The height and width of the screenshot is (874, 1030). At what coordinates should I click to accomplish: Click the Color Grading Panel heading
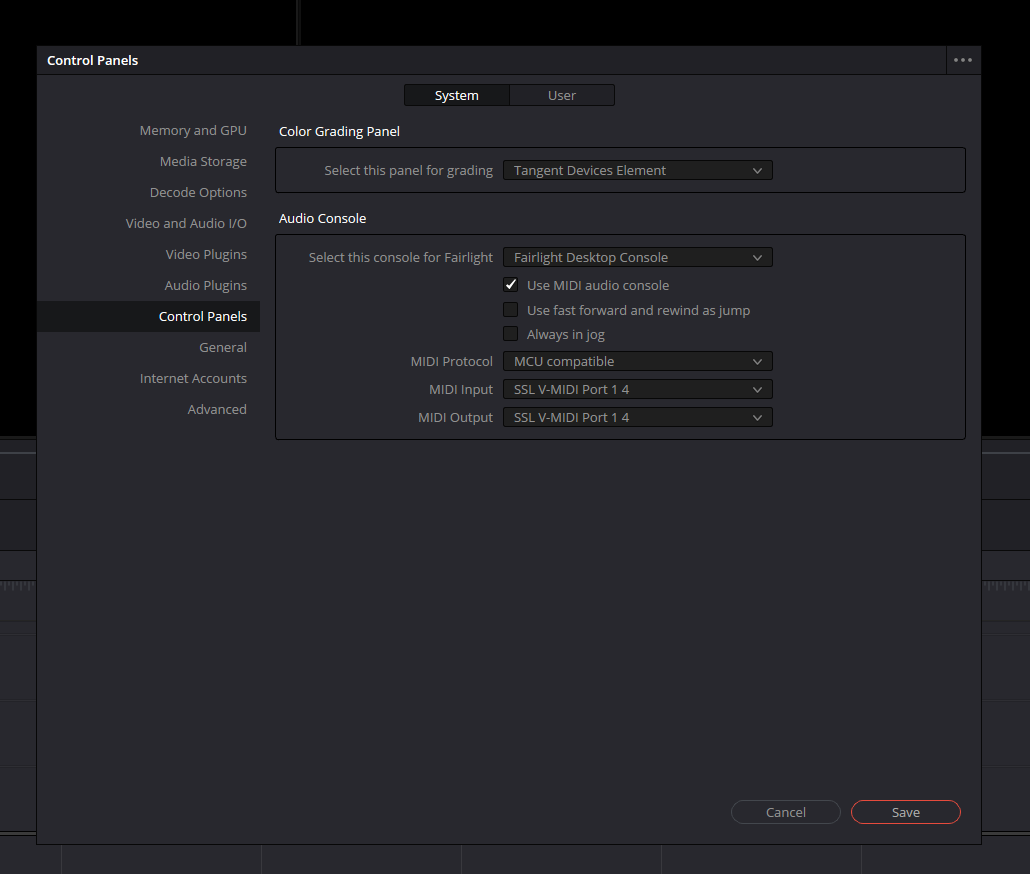[x=340, y=131]
